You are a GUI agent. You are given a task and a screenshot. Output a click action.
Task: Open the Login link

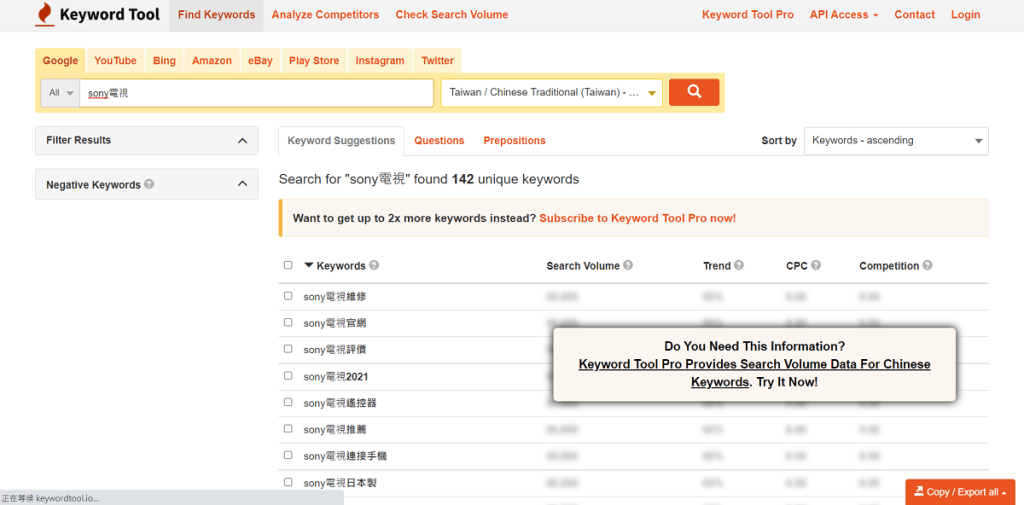coord(966,14)
